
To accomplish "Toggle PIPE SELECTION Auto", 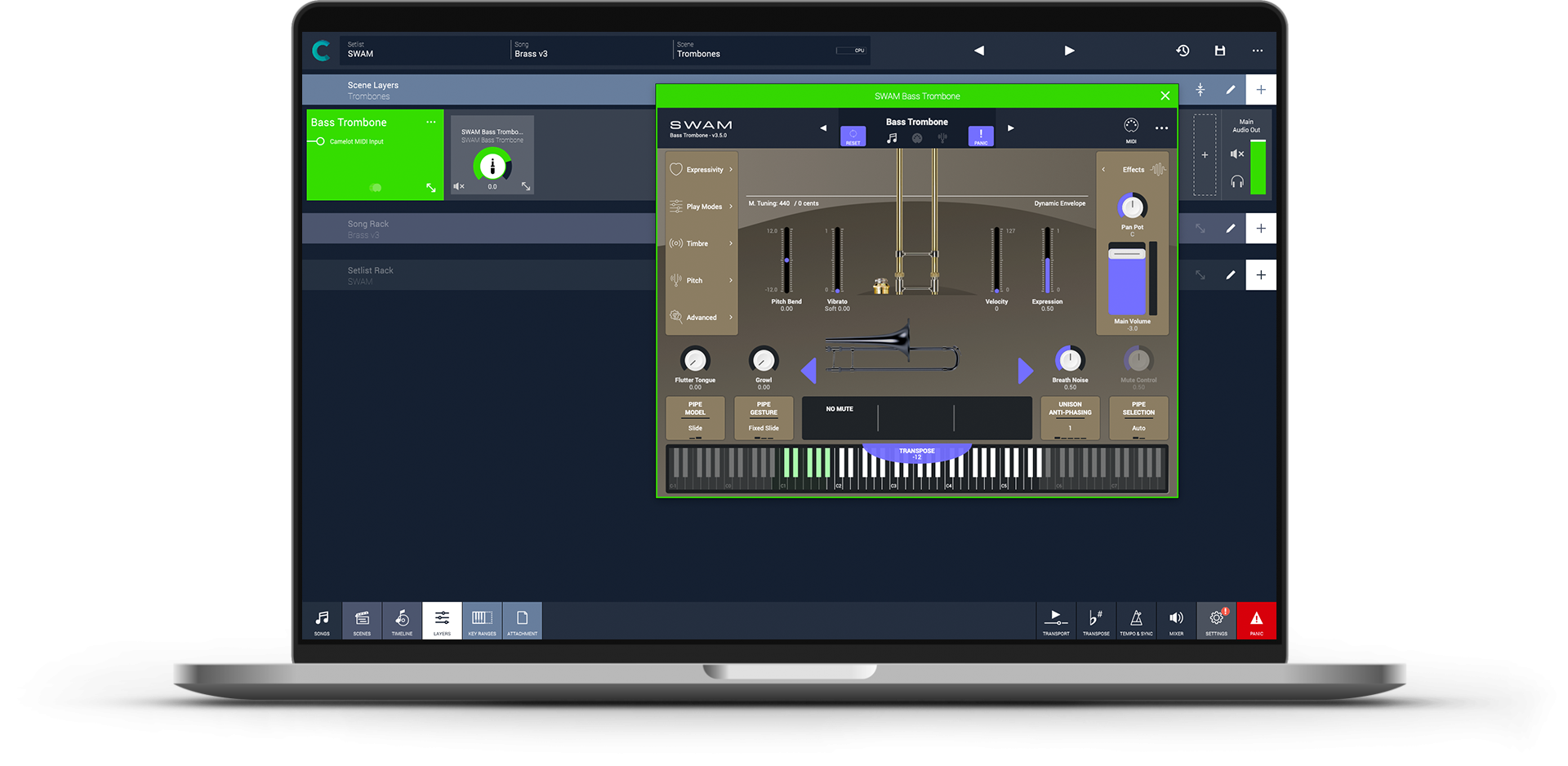I will coord(1138,418).
